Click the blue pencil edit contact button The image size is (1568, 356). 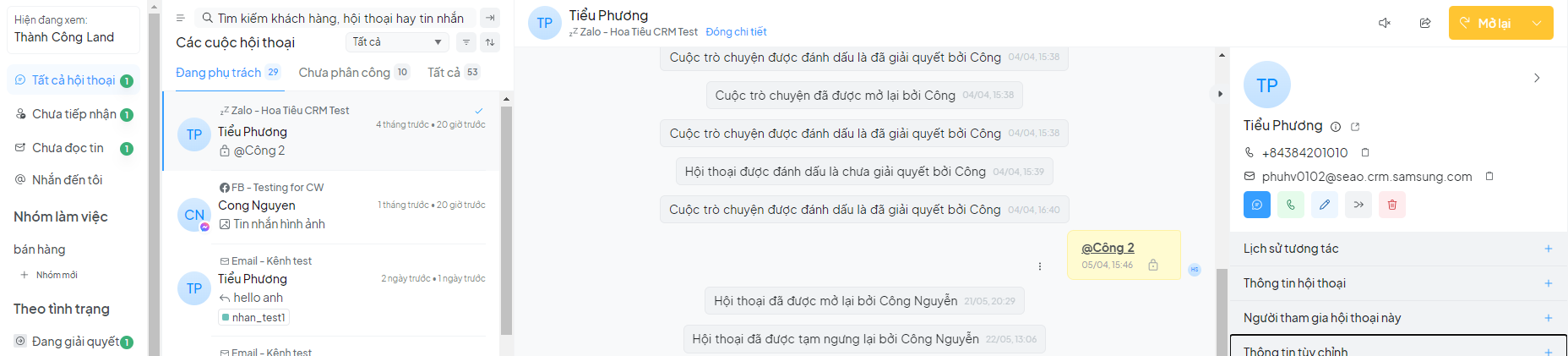1325,205
